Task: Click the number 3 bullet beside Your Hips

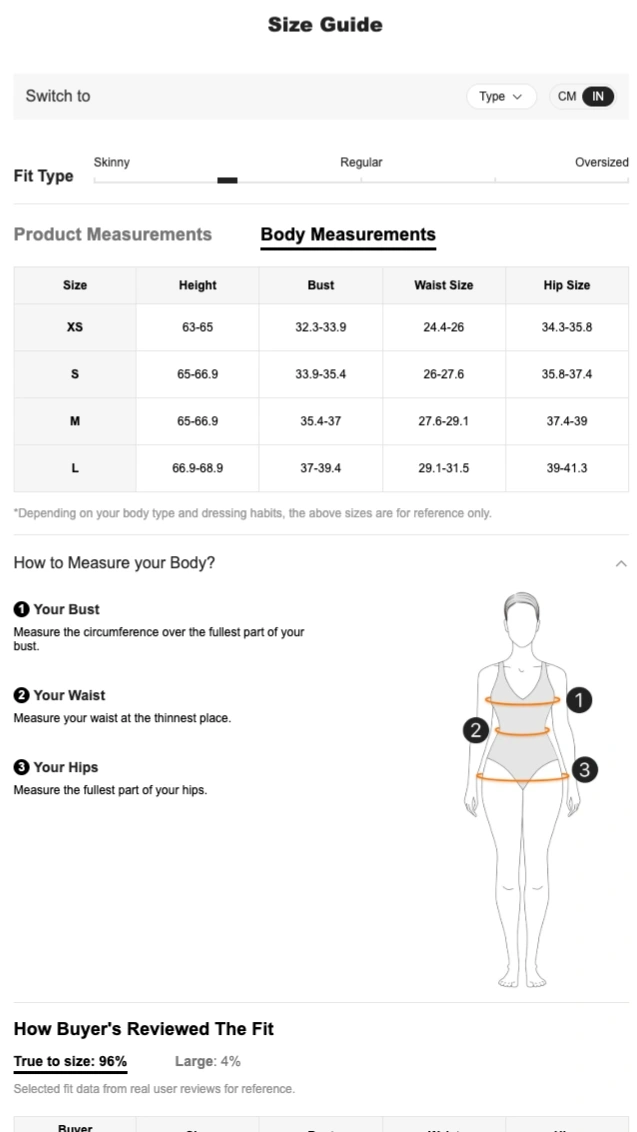Action: [21, 767]
